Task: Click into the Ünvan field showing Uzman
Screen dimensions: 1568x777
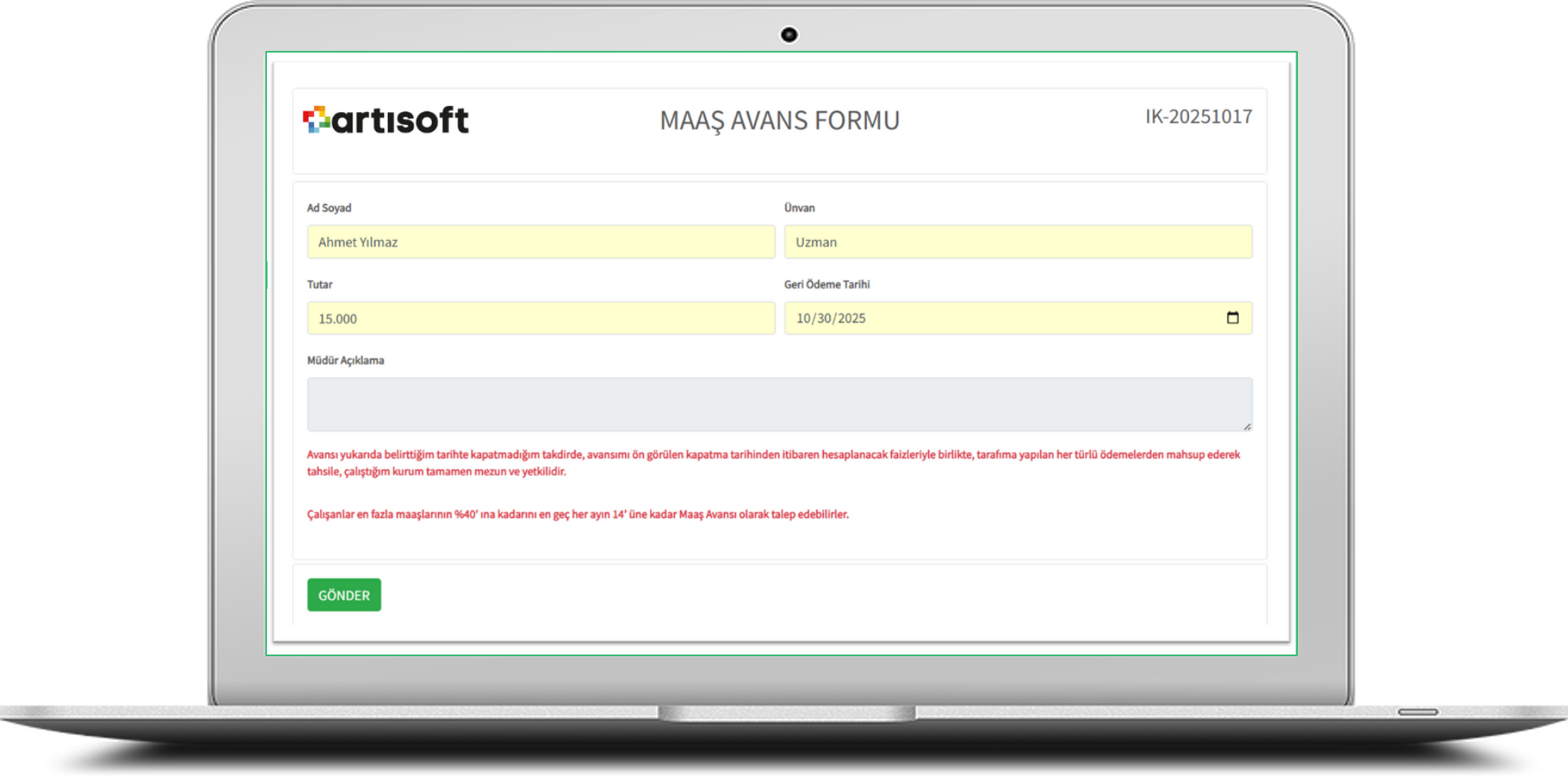Action: (x=1017, y=242)
